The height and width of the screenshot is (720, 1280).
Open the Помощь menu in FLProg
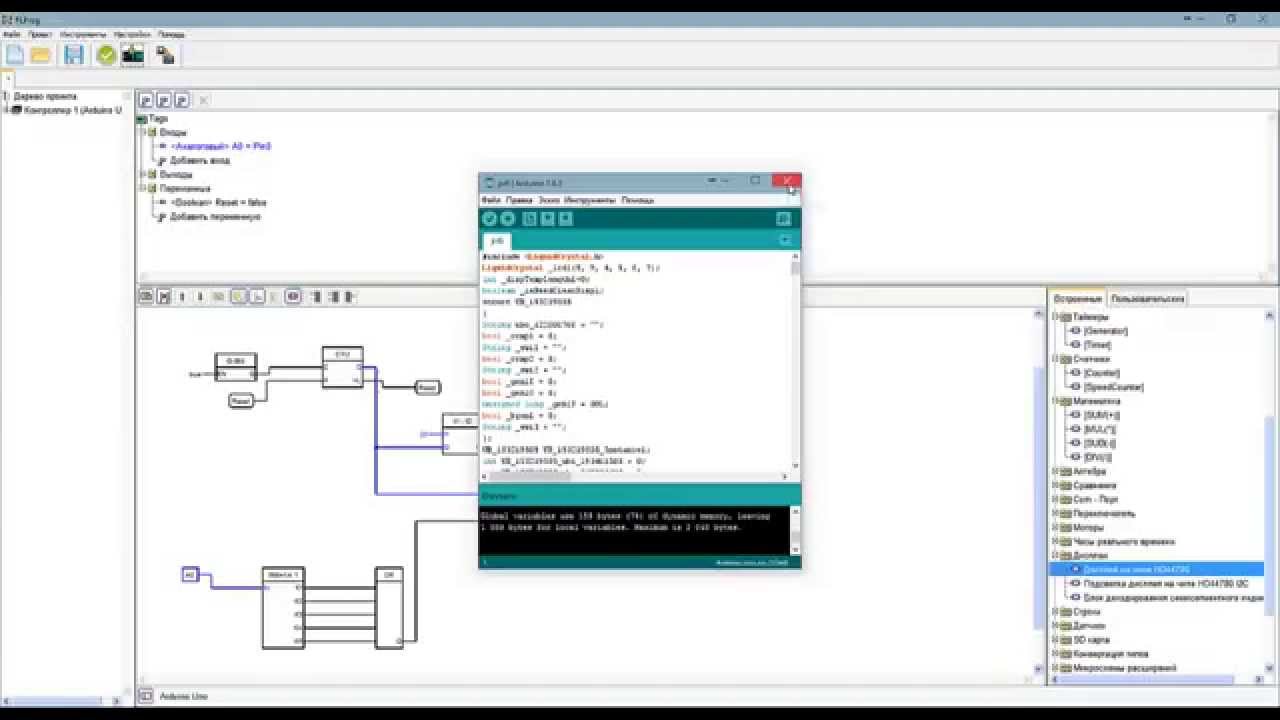point(170,34)
